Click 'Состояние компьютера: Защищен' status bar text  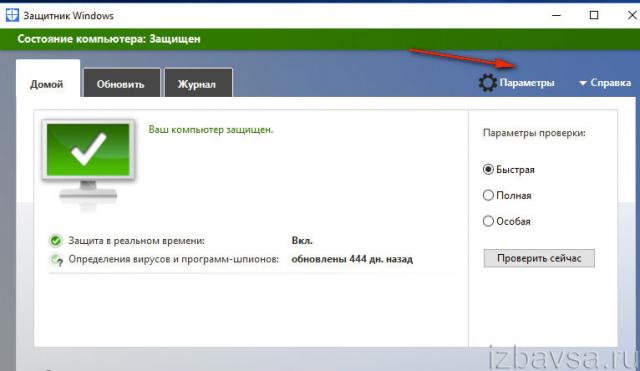pyautogui.click(x=109, y=39)
